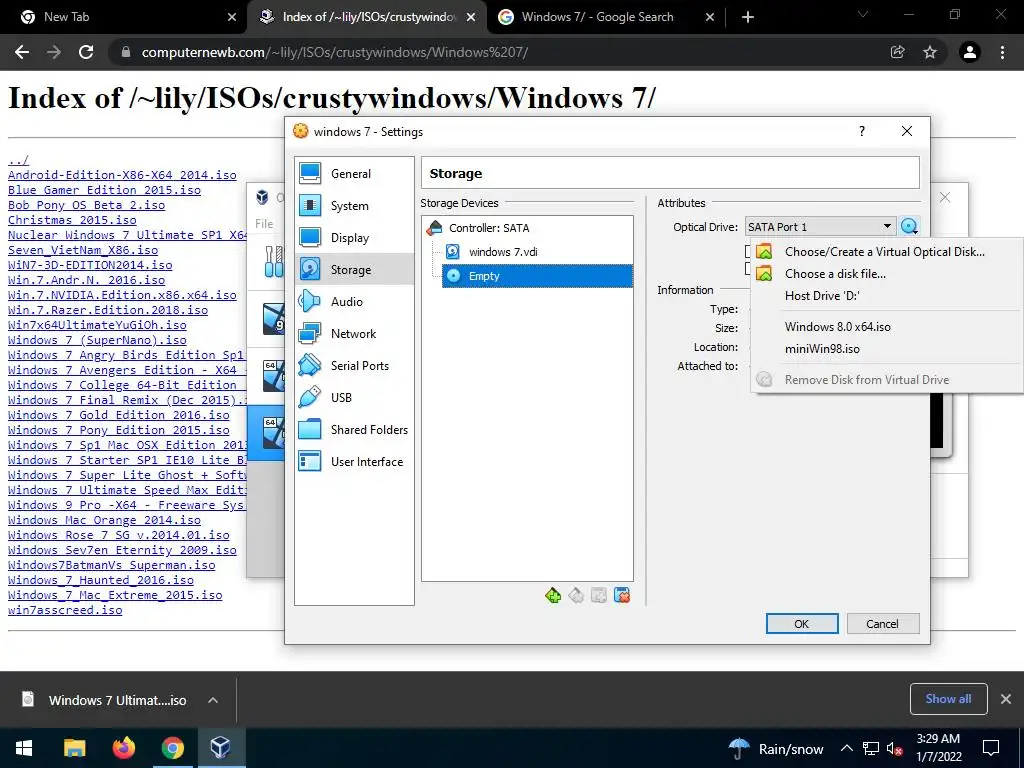Close the downloads bar
The image size is (1024, 768).
pyautogui.click(x=1006, y=699)
